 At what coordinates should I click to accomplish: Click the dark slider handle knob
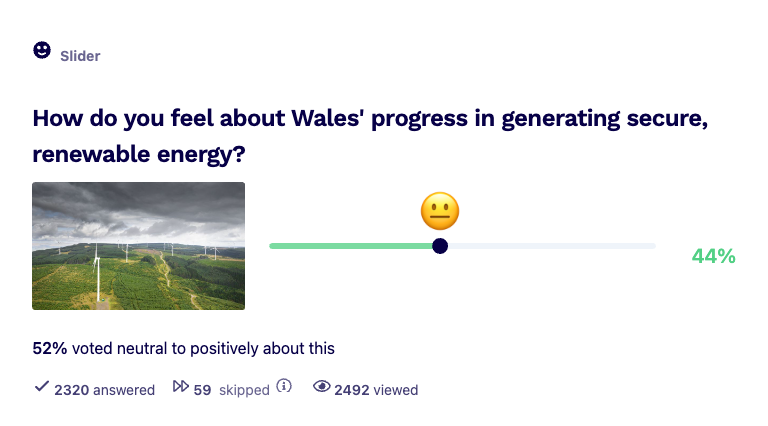coord(440,246)
